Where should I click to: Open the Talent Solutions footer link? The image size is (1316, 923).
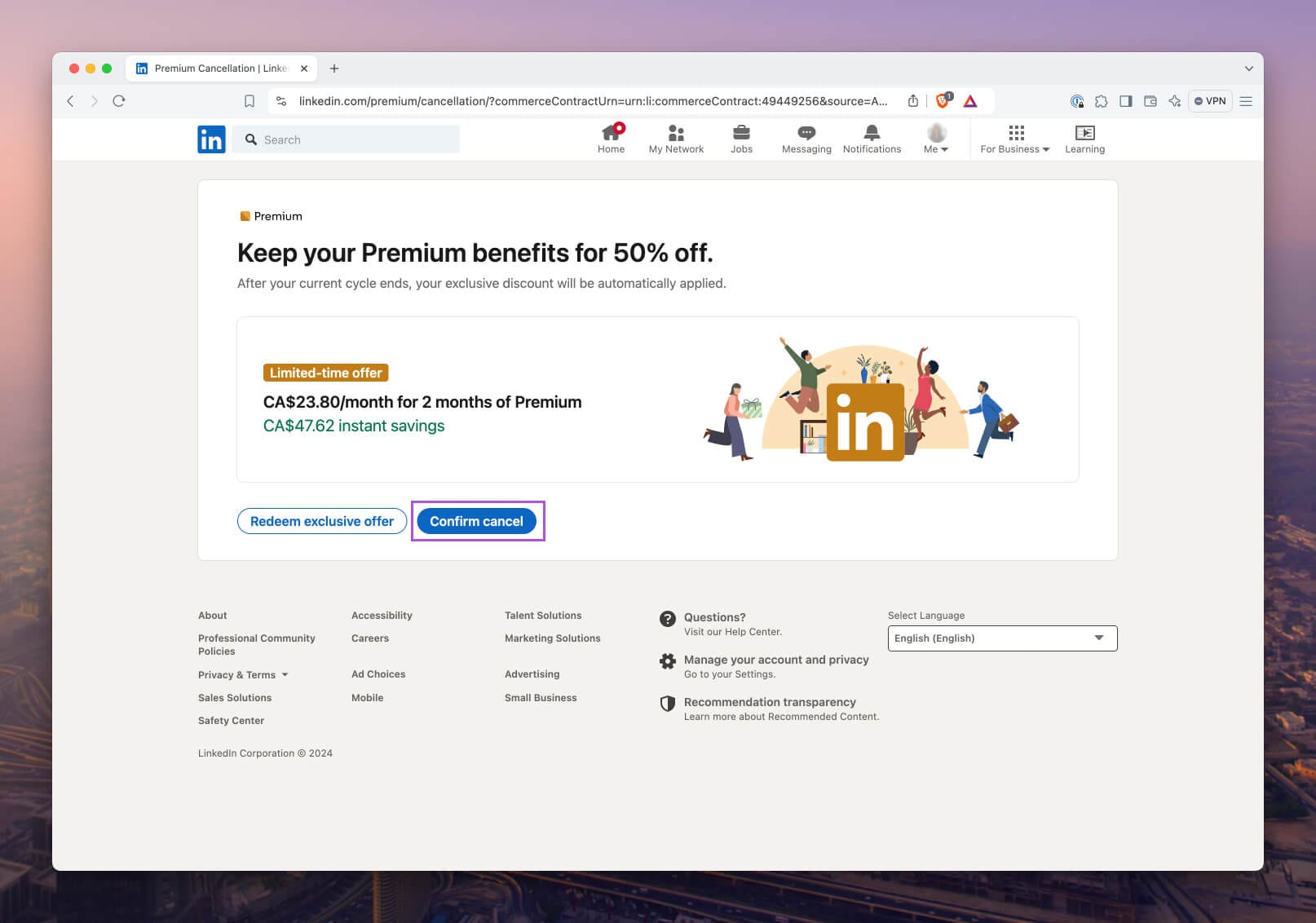543,616
